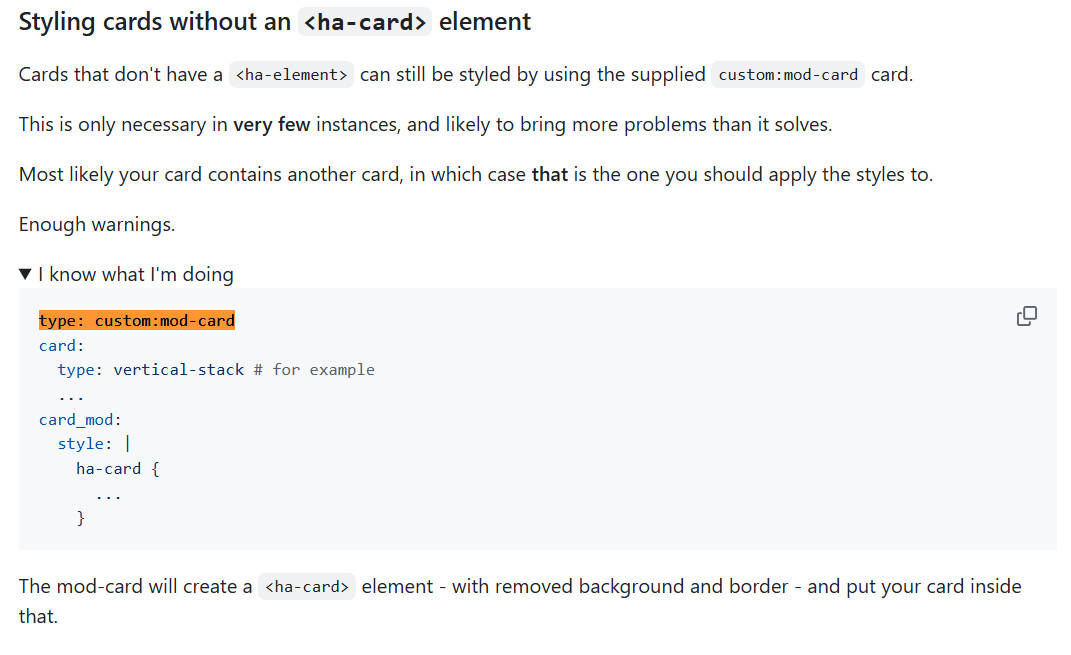1071x655 pixels.
Task: Click the custom:mod-card inline code snippet
Action: point(787,75)
